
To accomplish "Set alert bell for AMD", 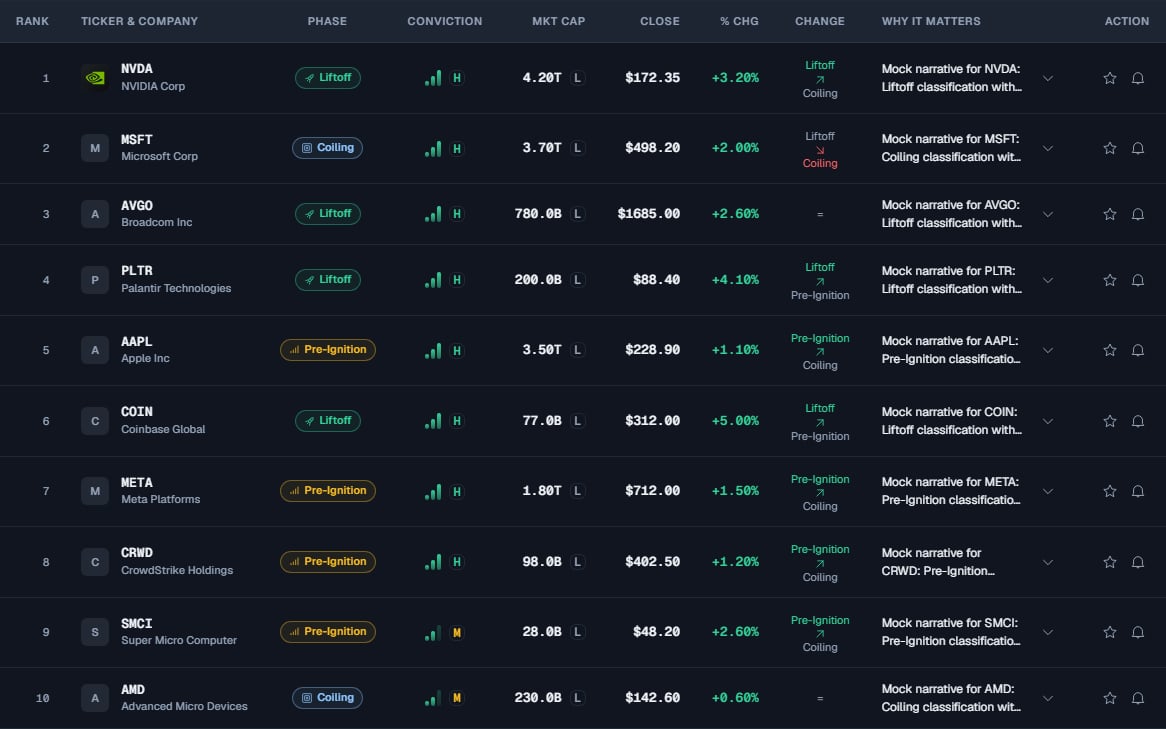I will click(x=1138, y=699).
